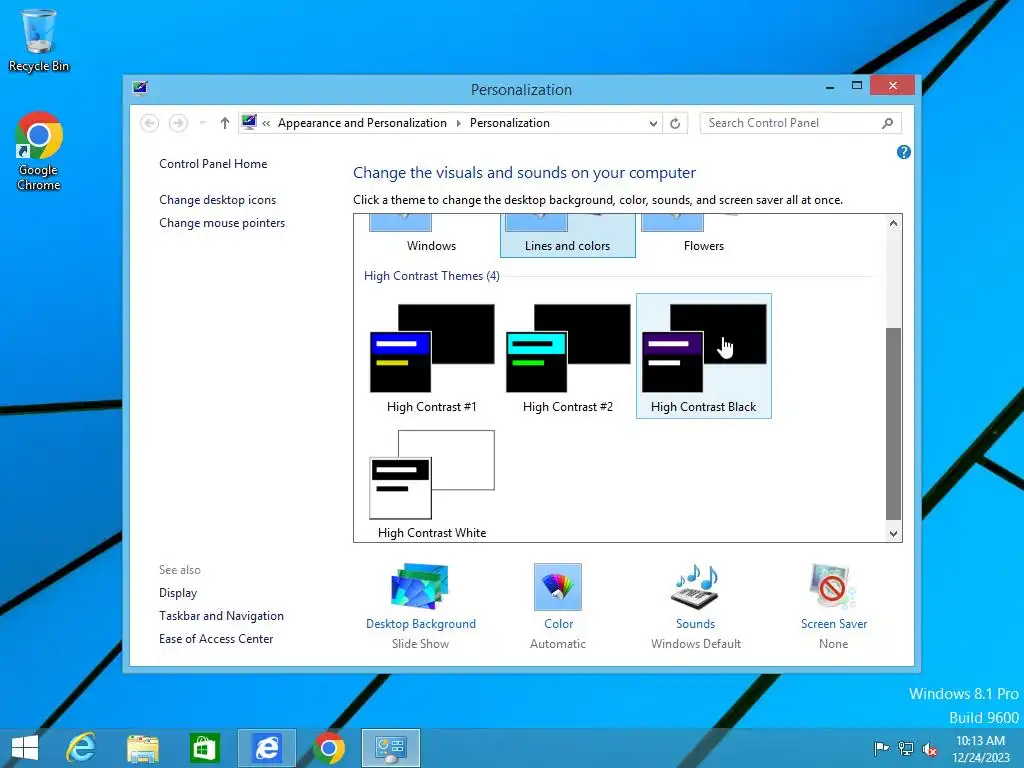This screenshot has height=768, width=1024.
Task: Expand the breadcrumb overflow chevron
Action: coord(266,123)
